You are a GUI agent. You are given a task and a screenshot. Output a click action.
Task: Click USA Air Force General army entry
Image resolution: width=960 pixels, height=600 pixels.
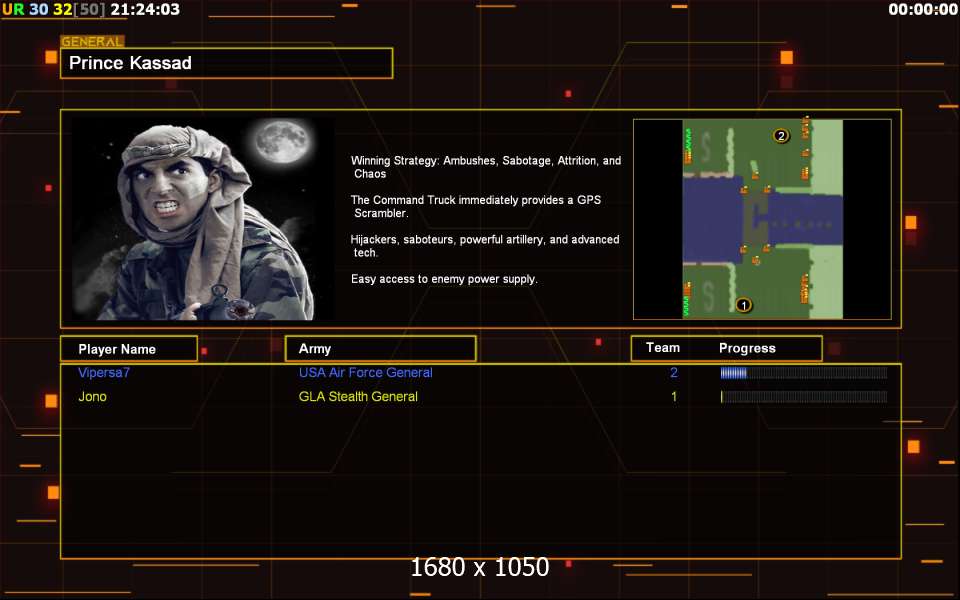(x=366, y=372)
